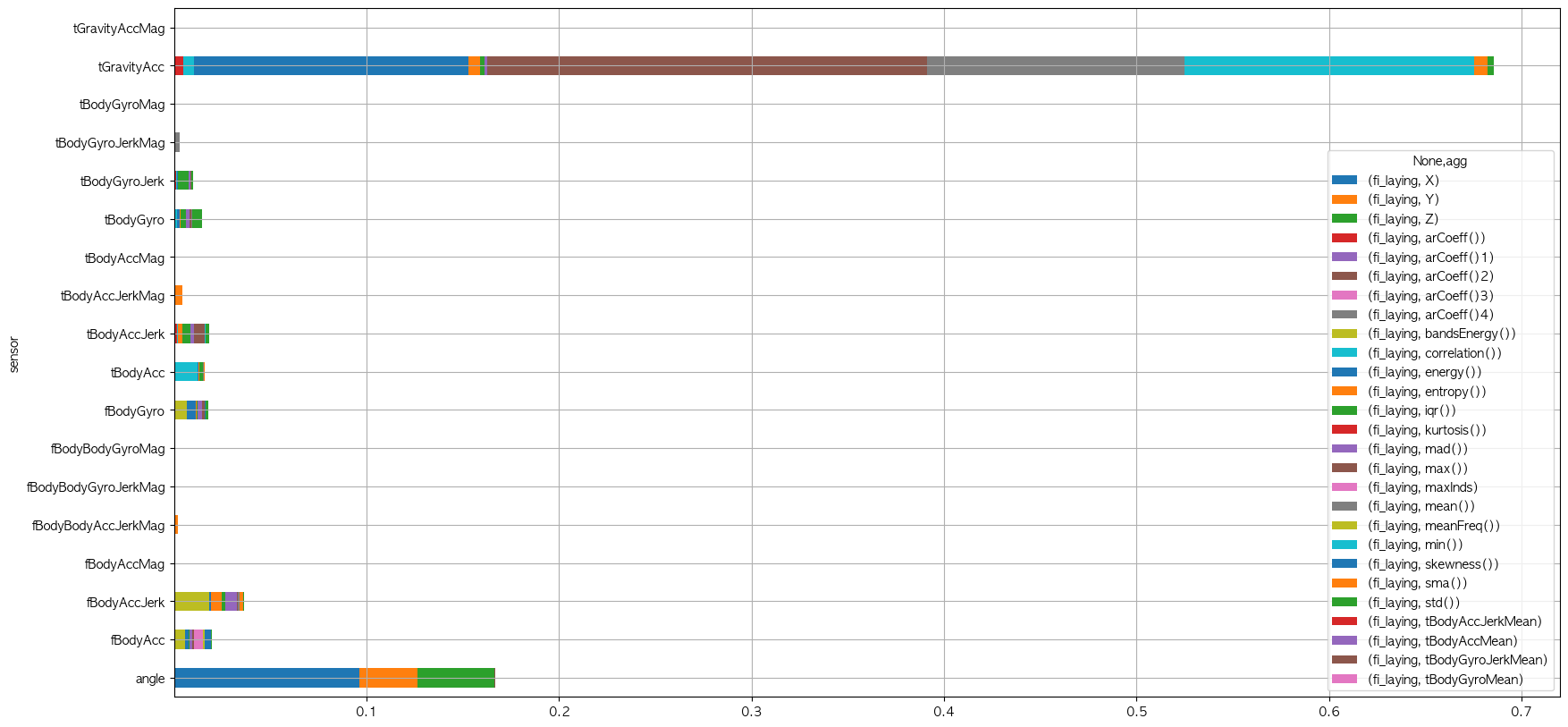
Task: Select the cyan segment of the tGravityAcc bar
Action: pyautogui.click(x=1328, y=66)
